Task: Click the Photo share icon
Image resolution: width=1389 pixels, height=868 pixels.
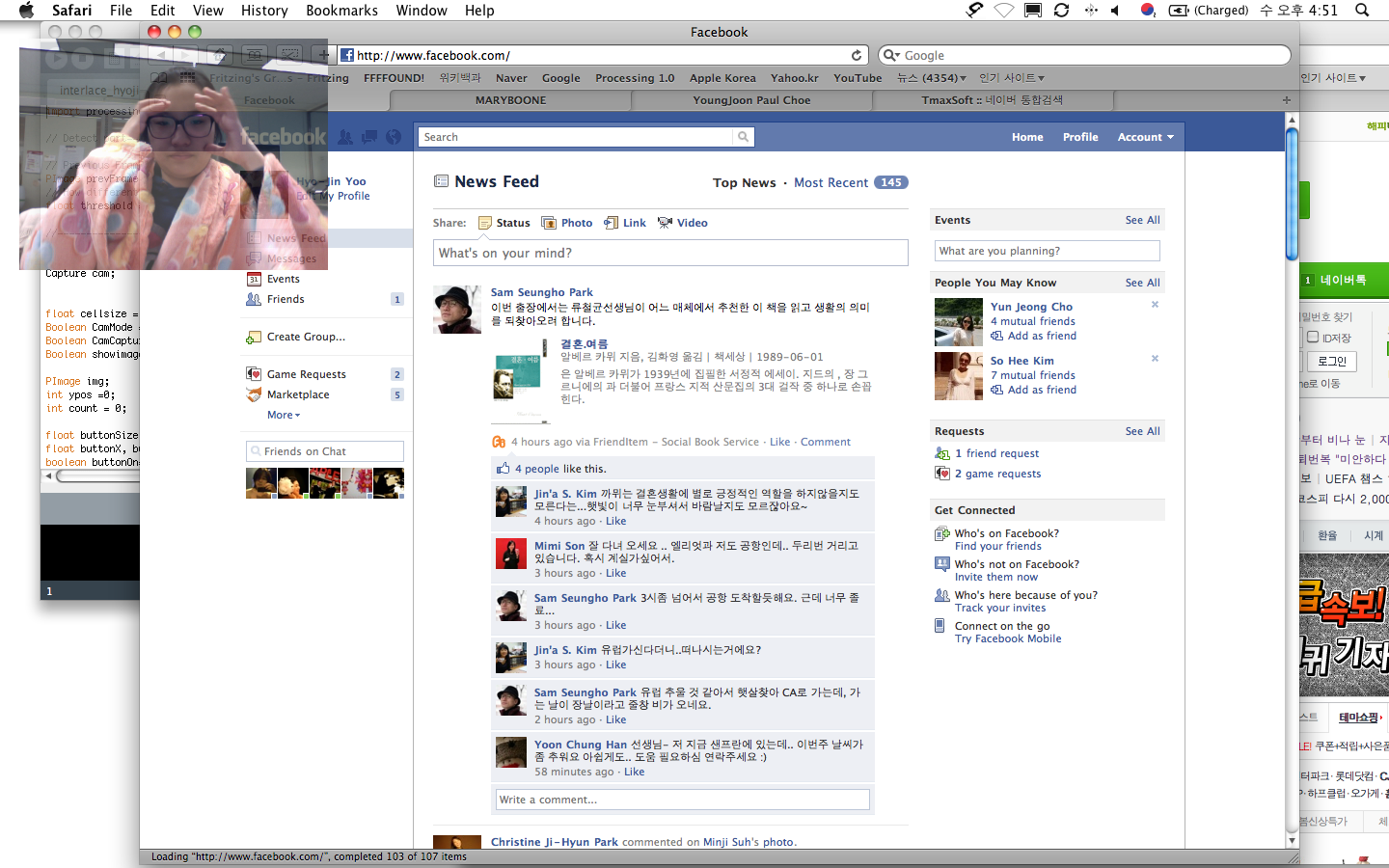Action: [x=549, y=223]
